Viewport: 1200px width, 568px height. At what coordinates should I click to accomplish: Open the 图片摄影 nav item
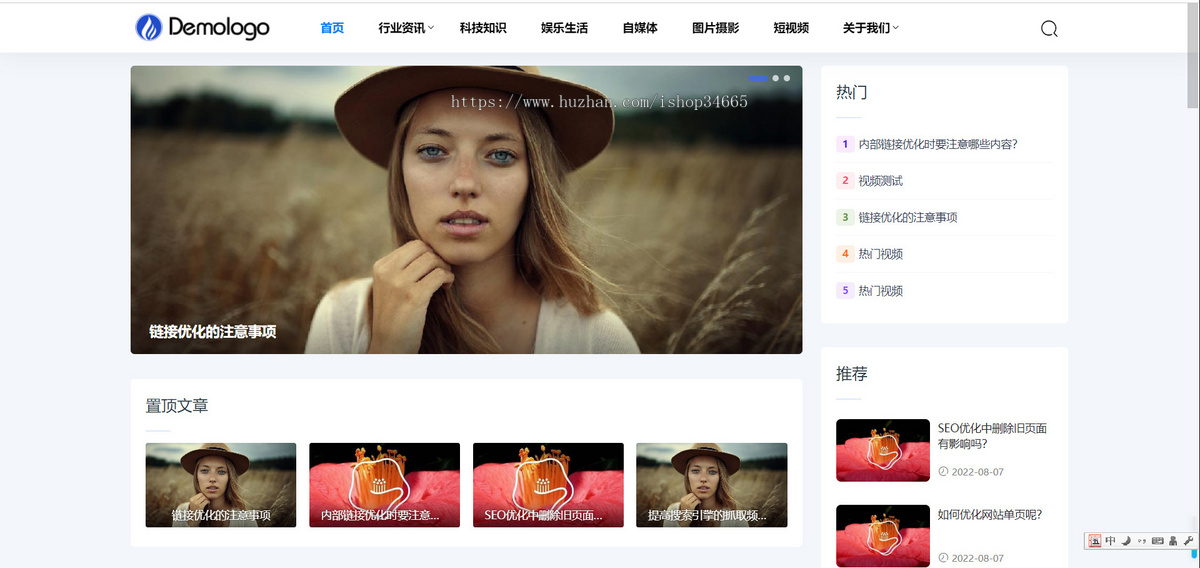tap(716, 28)
